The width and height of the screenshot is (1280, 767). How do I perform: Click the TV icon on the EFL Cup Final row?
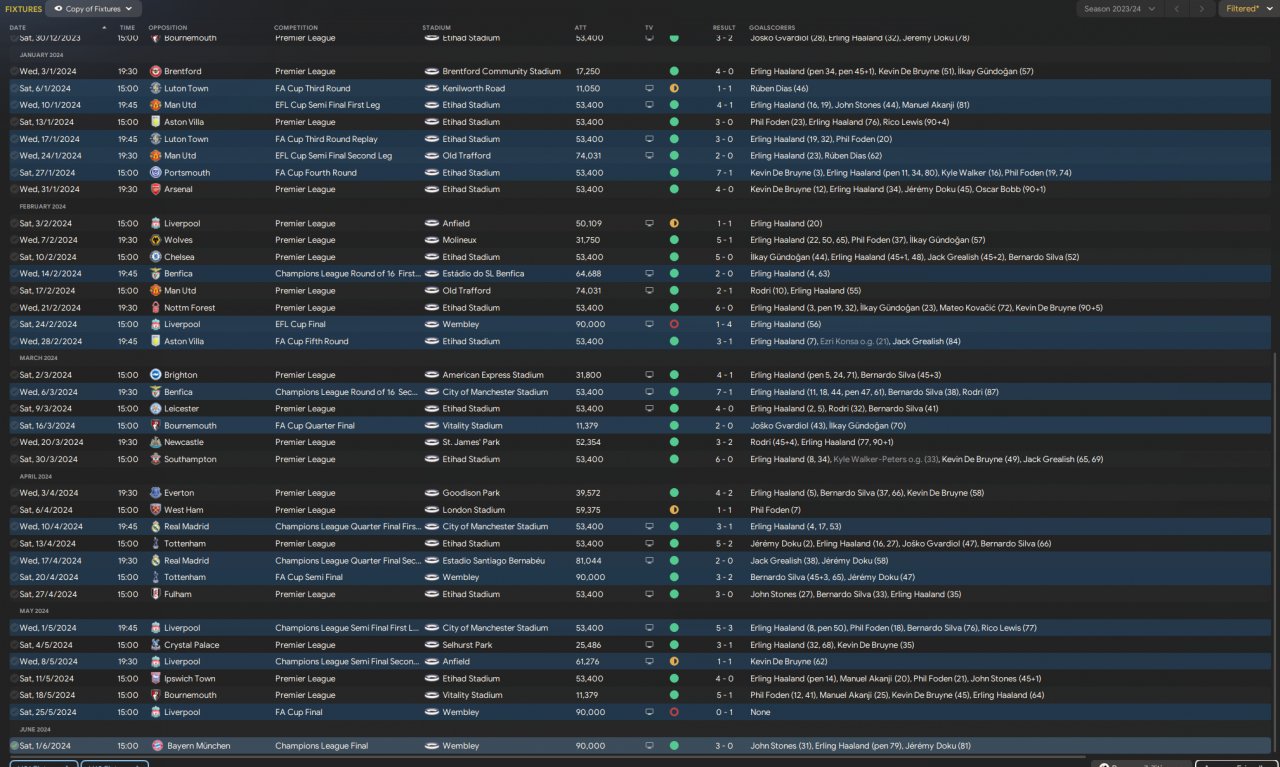649,324
